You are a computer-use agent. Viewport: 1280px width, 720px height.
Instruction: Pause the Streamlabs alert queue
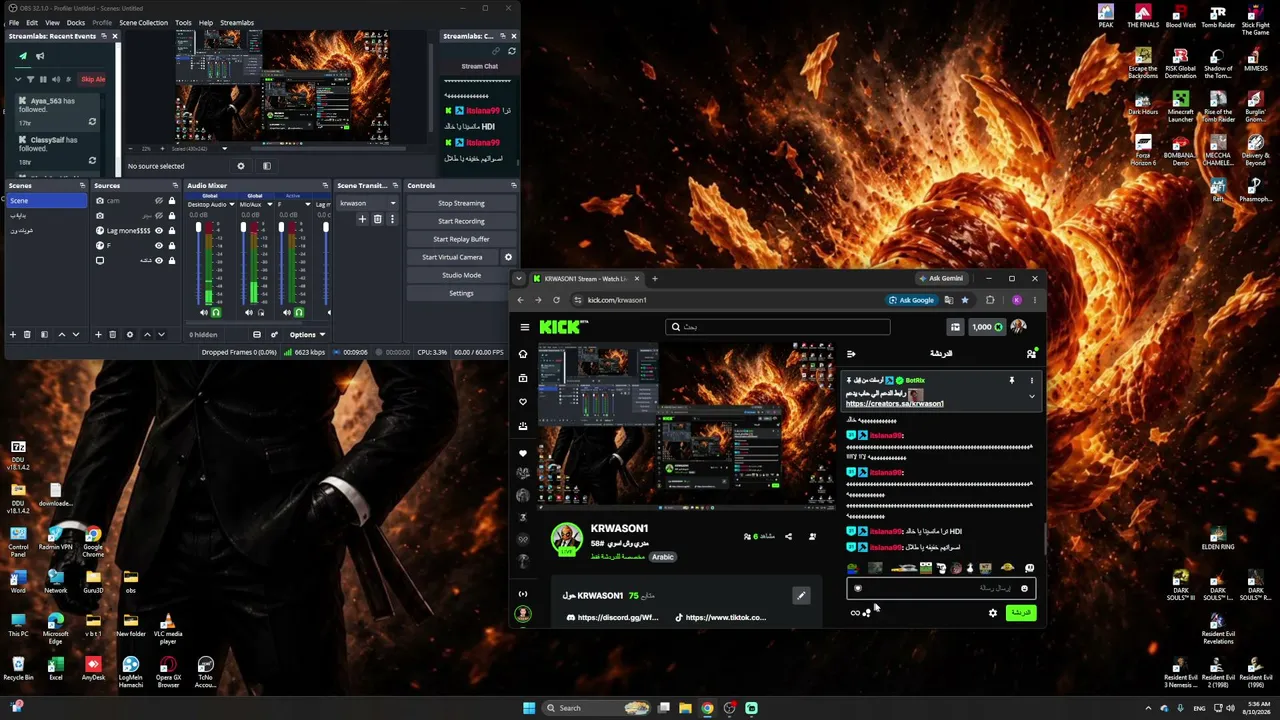(x=43, y=79)
